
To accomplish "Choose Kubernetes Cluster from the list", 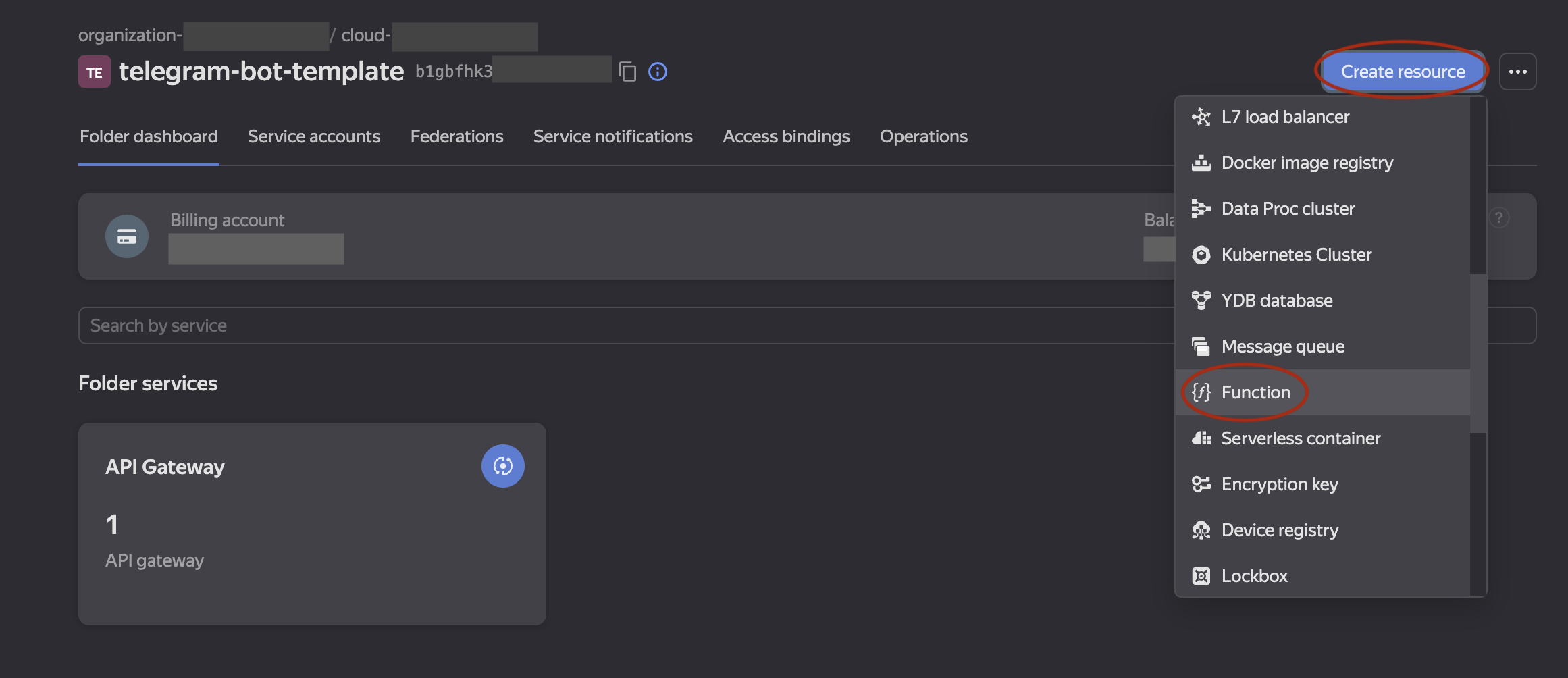I will coord(1323,255).
